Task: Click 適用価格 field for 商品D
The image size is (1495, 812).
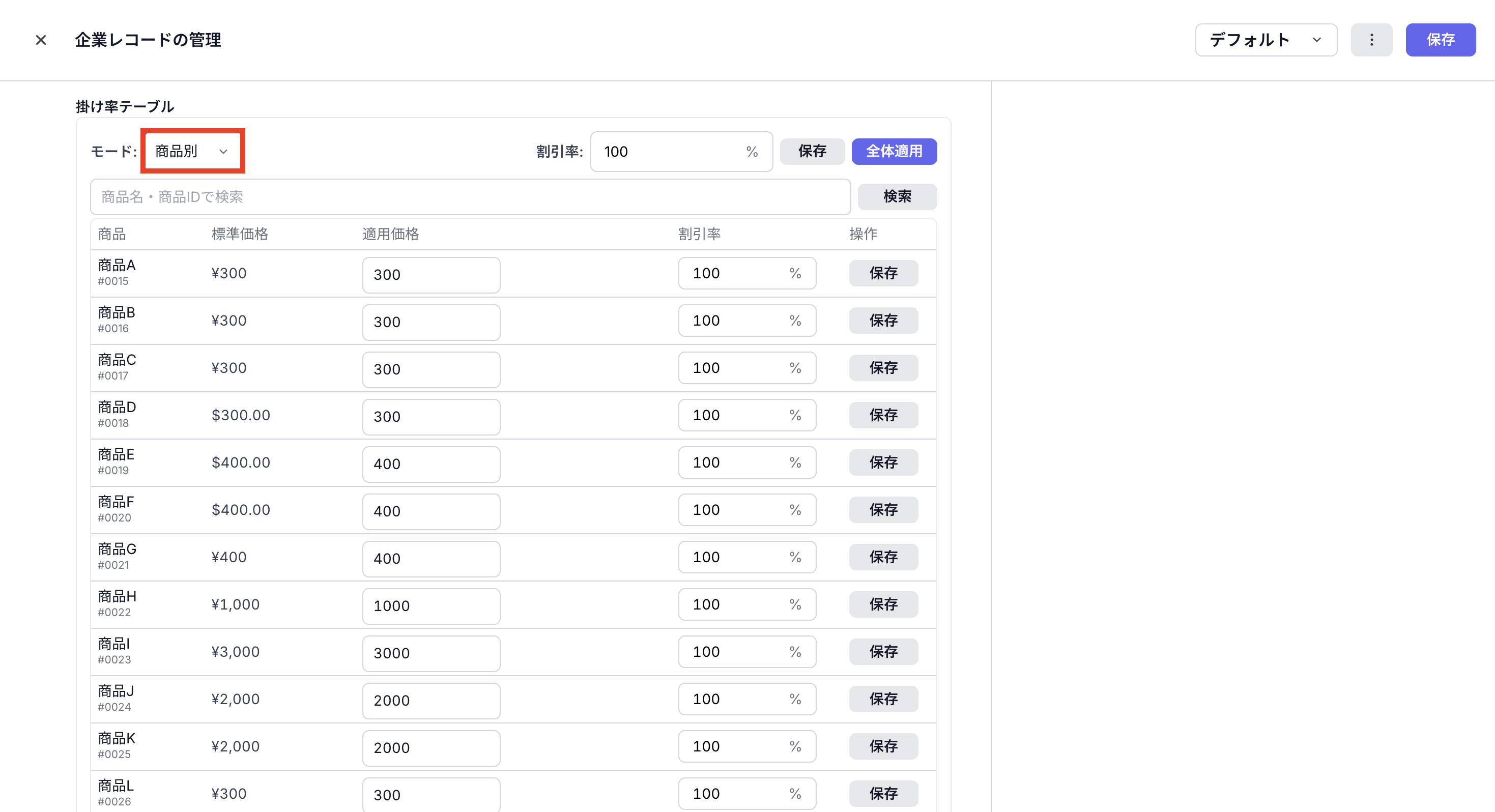Action: (x=430, y=417)
